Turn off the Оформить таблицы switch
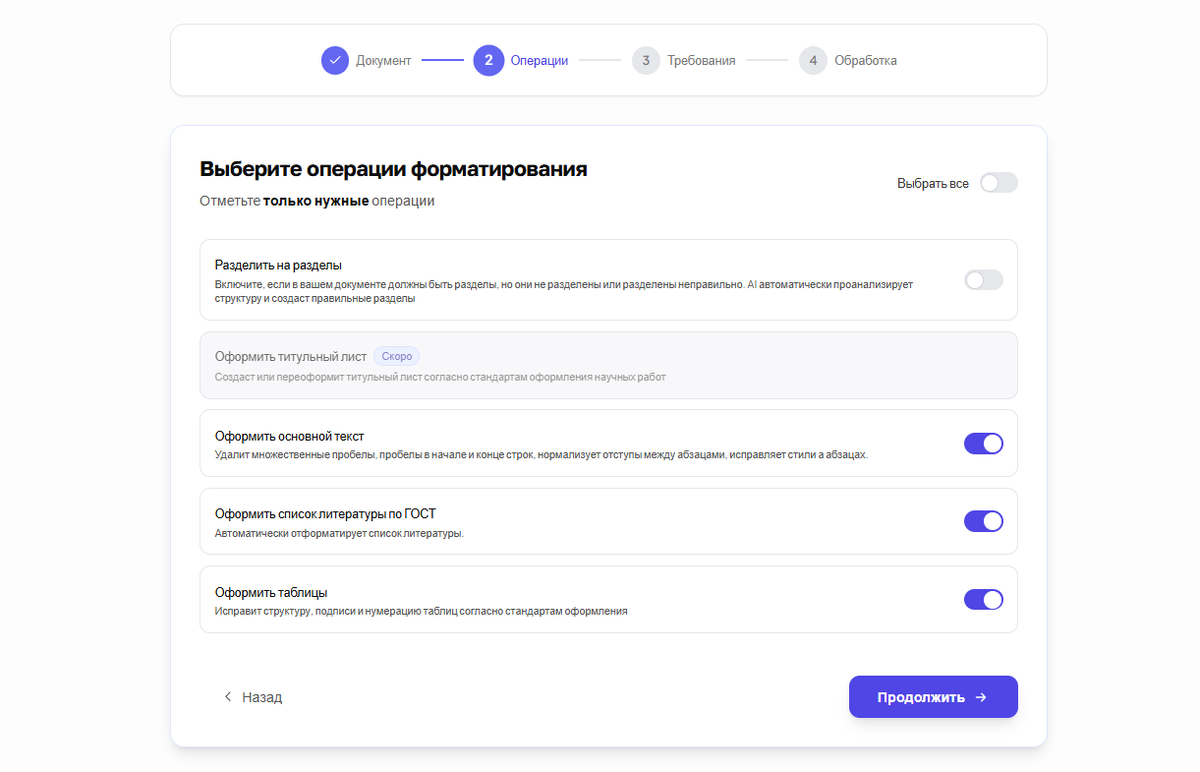1200x772 pixels. click(x=983, y=599)
